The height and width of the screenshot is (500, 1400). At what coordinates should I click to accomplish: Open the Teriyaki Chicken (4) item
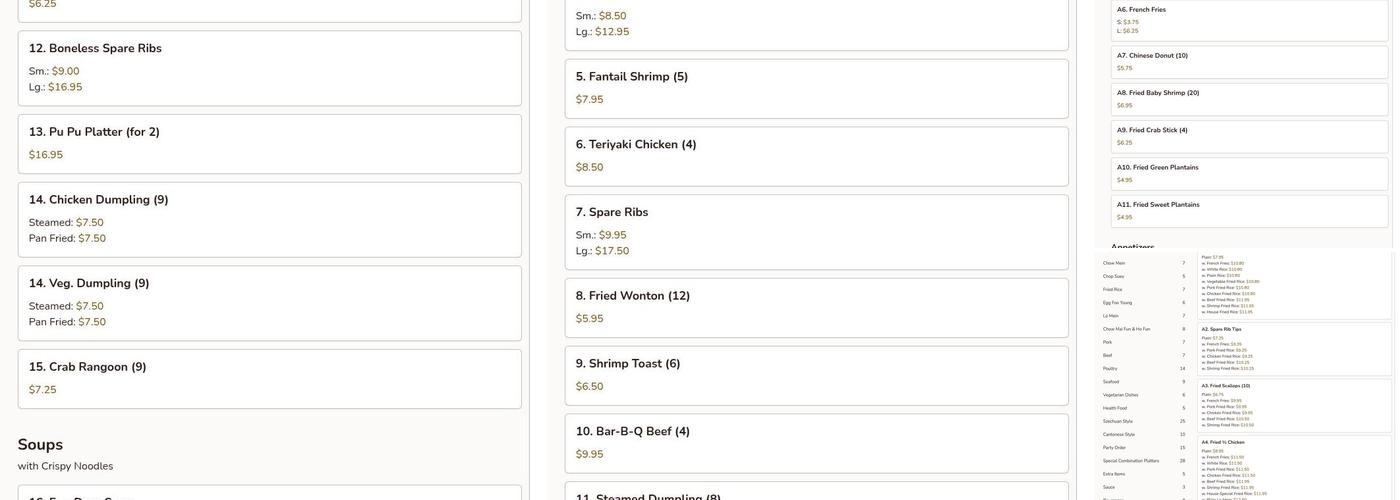[x=816, y=156]
